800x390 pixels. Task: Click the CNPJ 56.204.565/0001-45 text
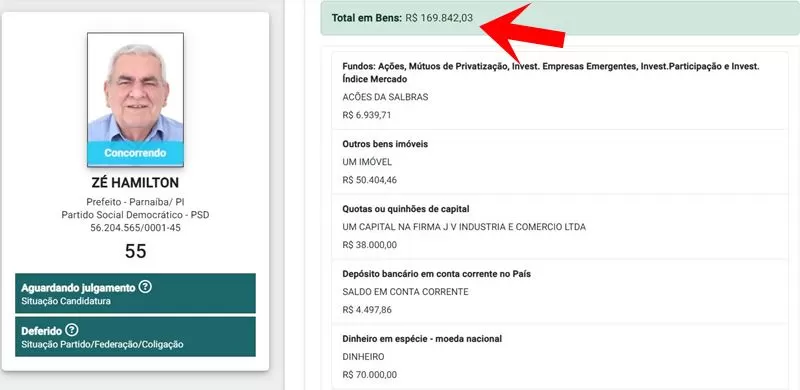pyautogui.click(x=135, y=228)
